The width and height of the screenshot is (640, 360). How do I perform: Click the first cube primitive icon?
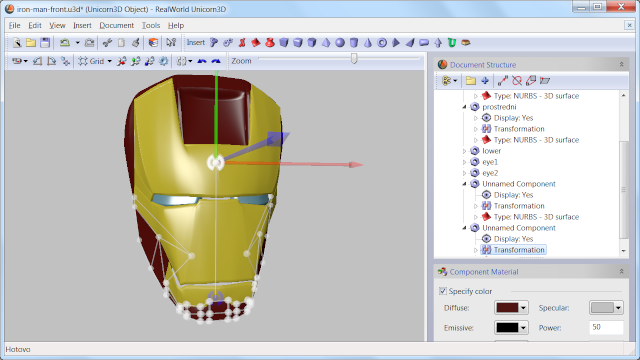point(284,42)
